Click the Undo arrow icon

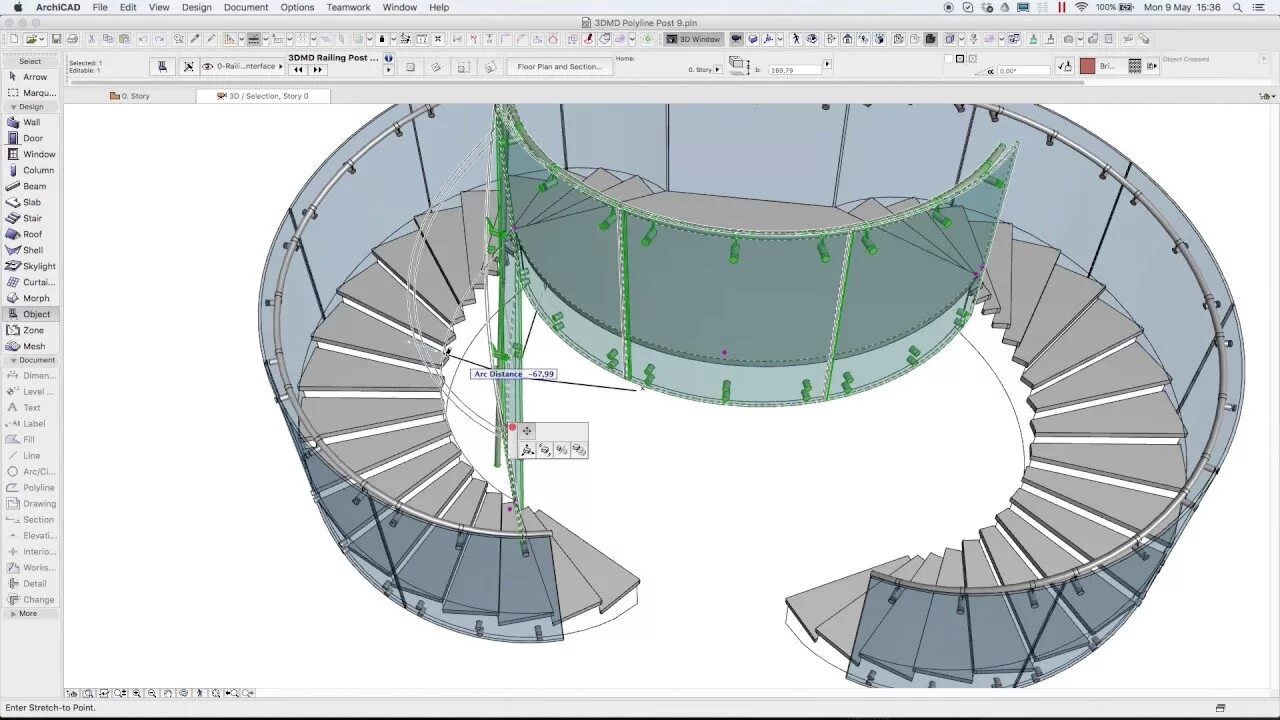tap(142, 39)
